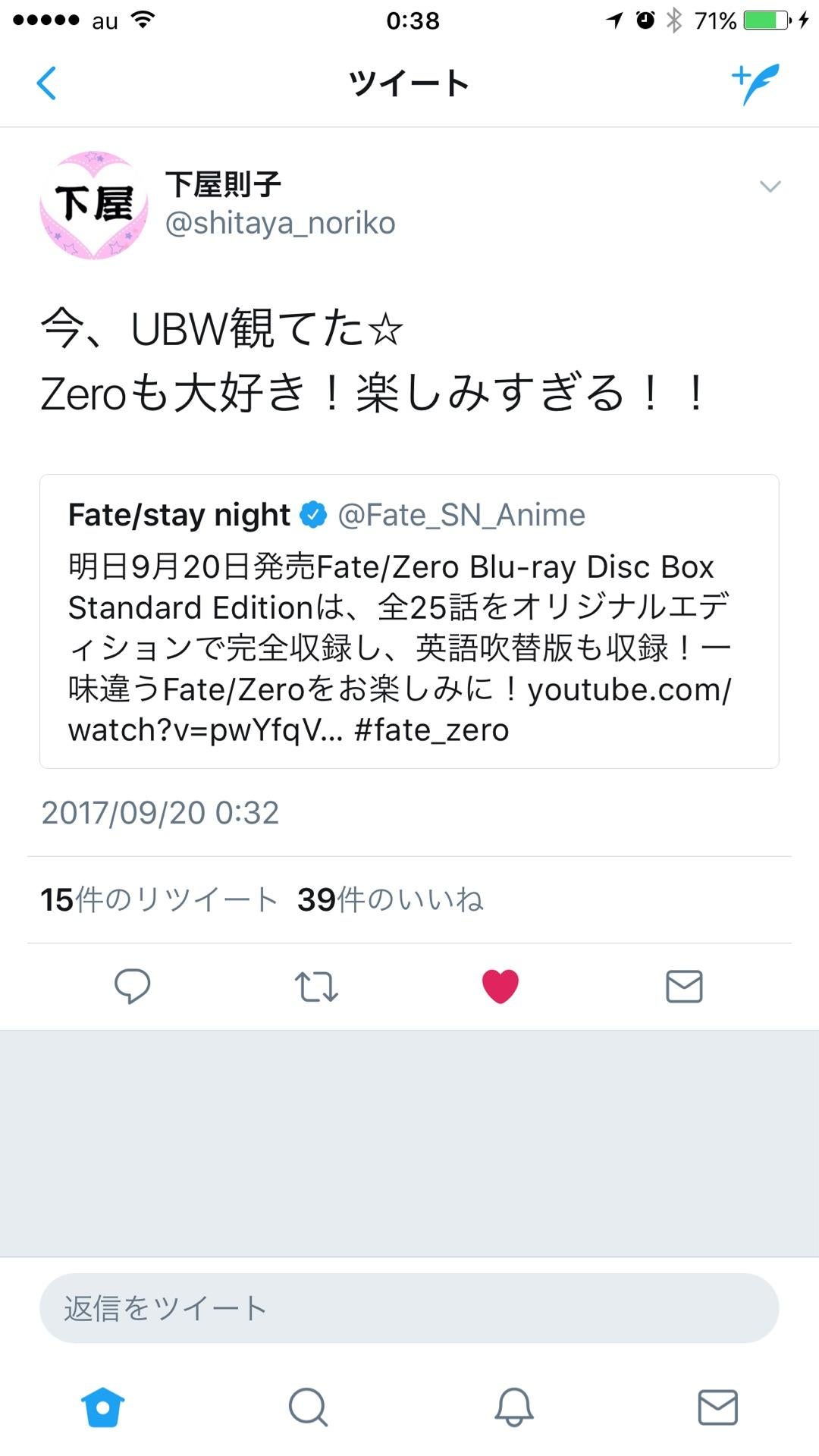Tap the verified badge next to Fate/stay night
The height and width of the screenshot is (1456, 819).
coord(312,513)
